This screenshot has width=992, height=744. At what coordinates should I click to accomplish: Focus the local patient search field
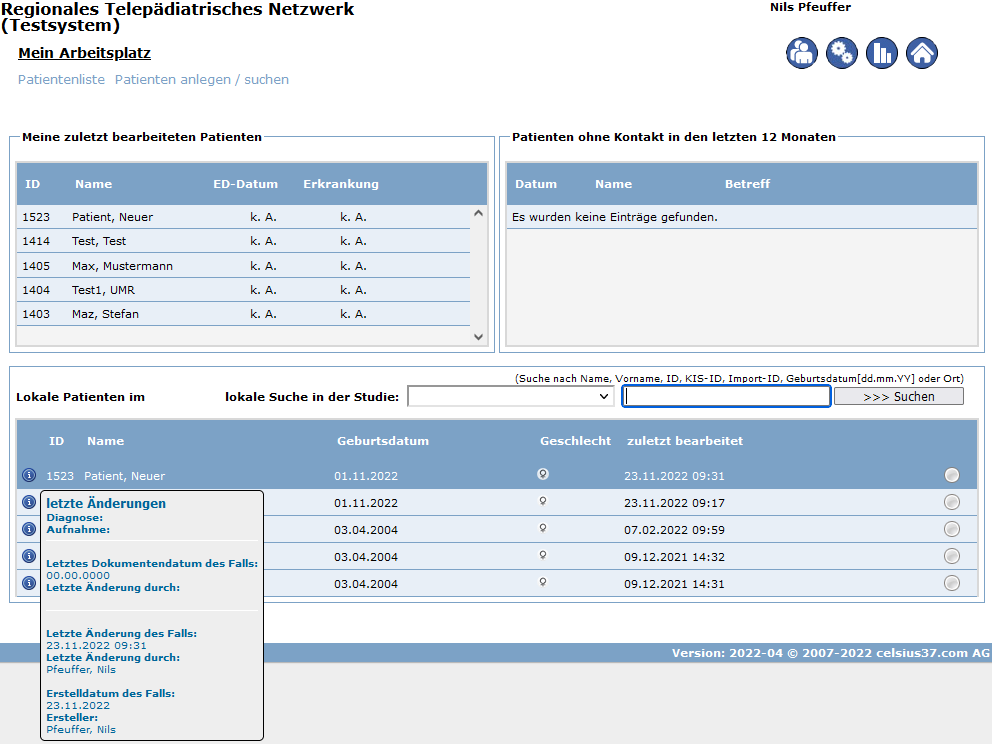coord(726,397)
